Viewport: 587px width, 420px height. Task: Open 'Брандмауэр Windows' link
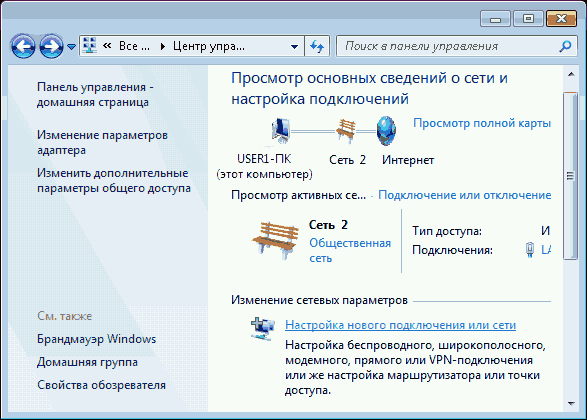97,339
